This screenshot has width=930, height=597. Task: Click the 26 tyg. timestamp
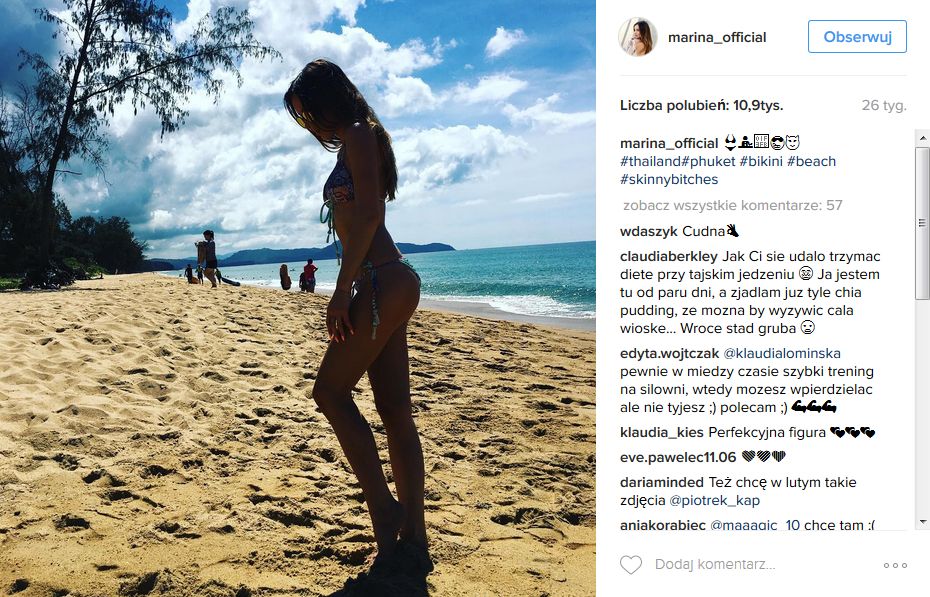point(884,106)
